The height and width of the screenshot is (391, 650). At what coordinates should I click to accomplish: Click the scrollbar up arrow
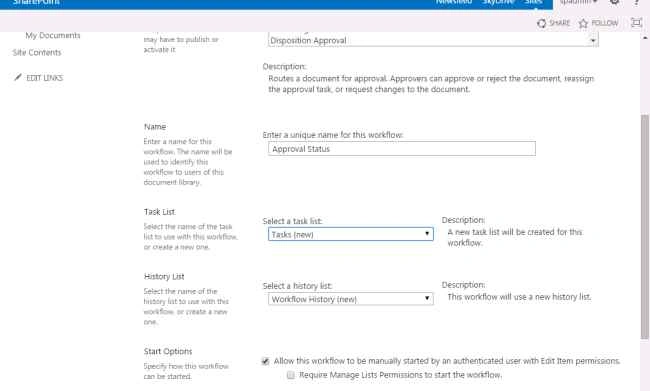pyautogui.click(x=645, y=38)
